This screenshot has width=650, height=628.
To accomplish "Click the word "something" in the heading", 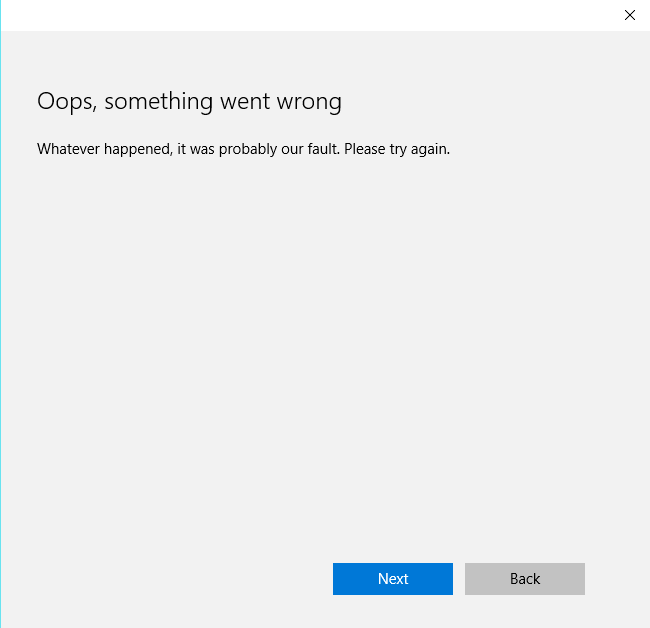I will [156, 101].
